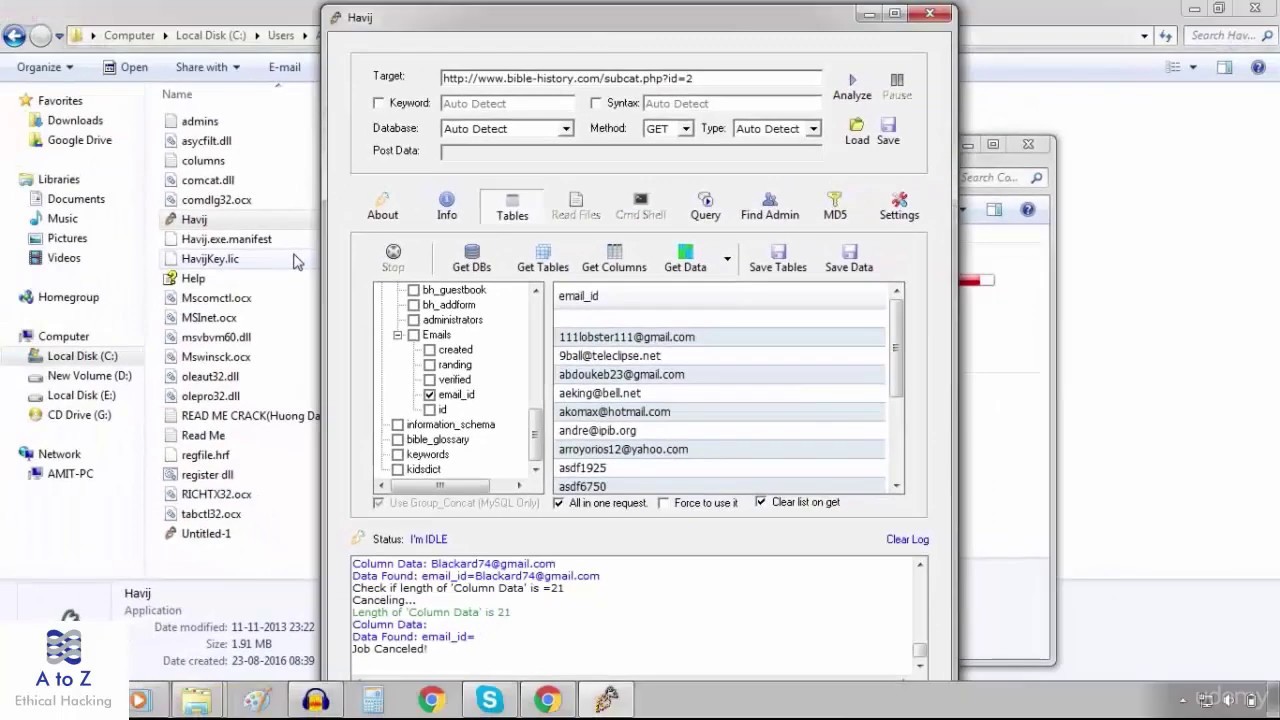Toggle All in one request checkbox
1280x720 pixels.
pos(559,503)
